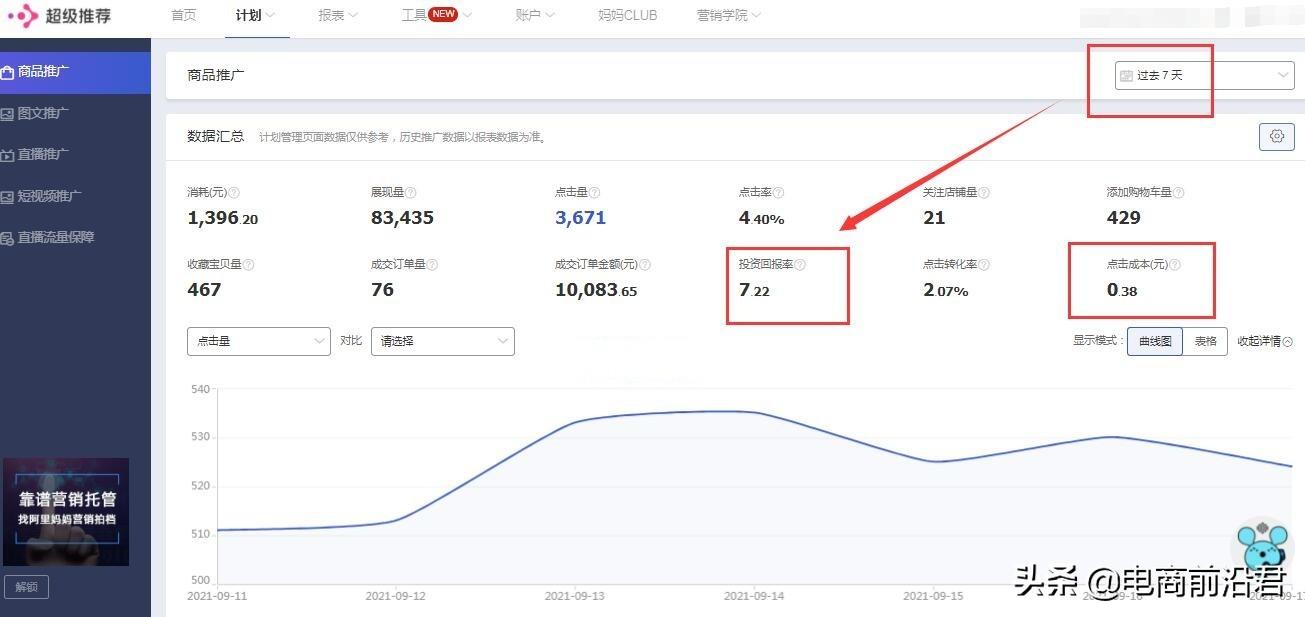This screenshot has height=617, width=1305.
Task: Open 妈妈CLUB menu item
Action: pos(627,15)
